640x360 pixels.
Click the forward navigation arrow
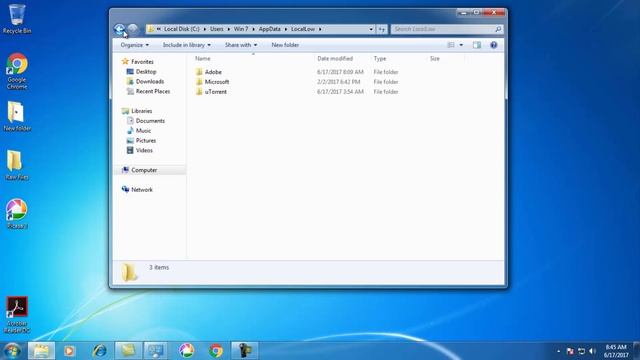point(133,29)
